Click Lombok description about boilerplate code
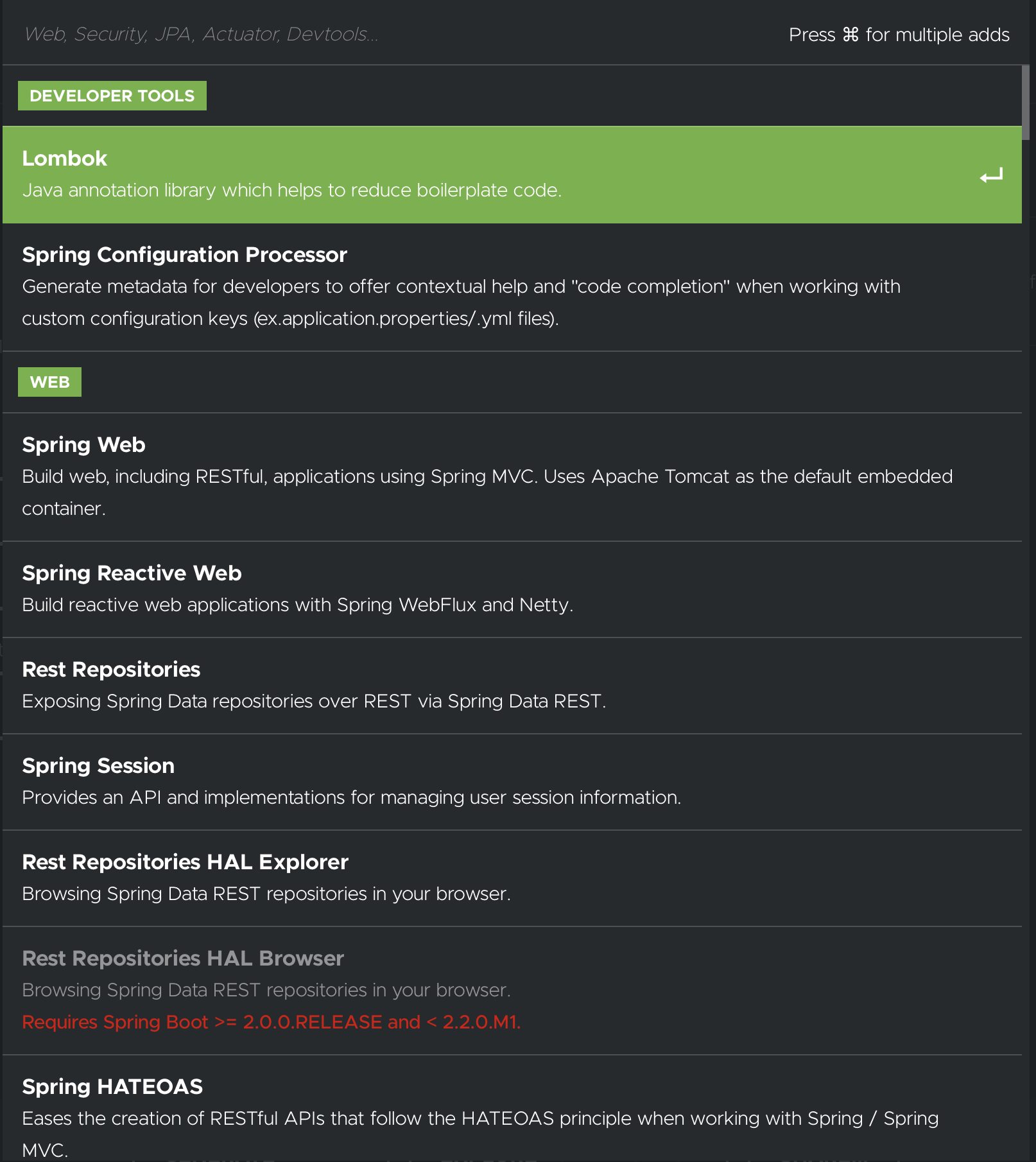 point(291,191)
